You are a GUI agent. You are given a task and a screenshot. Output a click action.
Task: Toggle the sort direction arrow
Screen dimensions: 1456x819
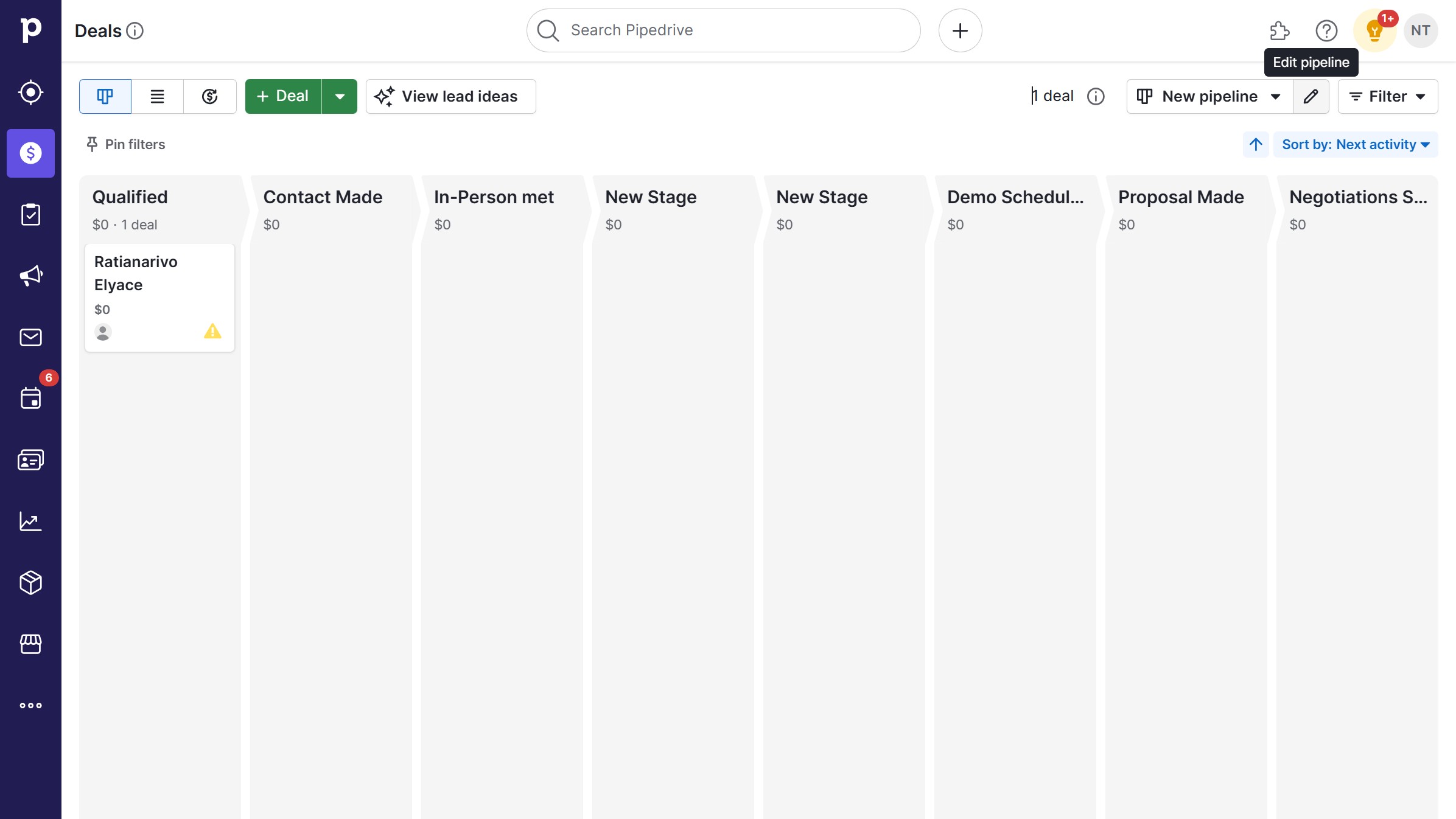[x=1255, y=144]
